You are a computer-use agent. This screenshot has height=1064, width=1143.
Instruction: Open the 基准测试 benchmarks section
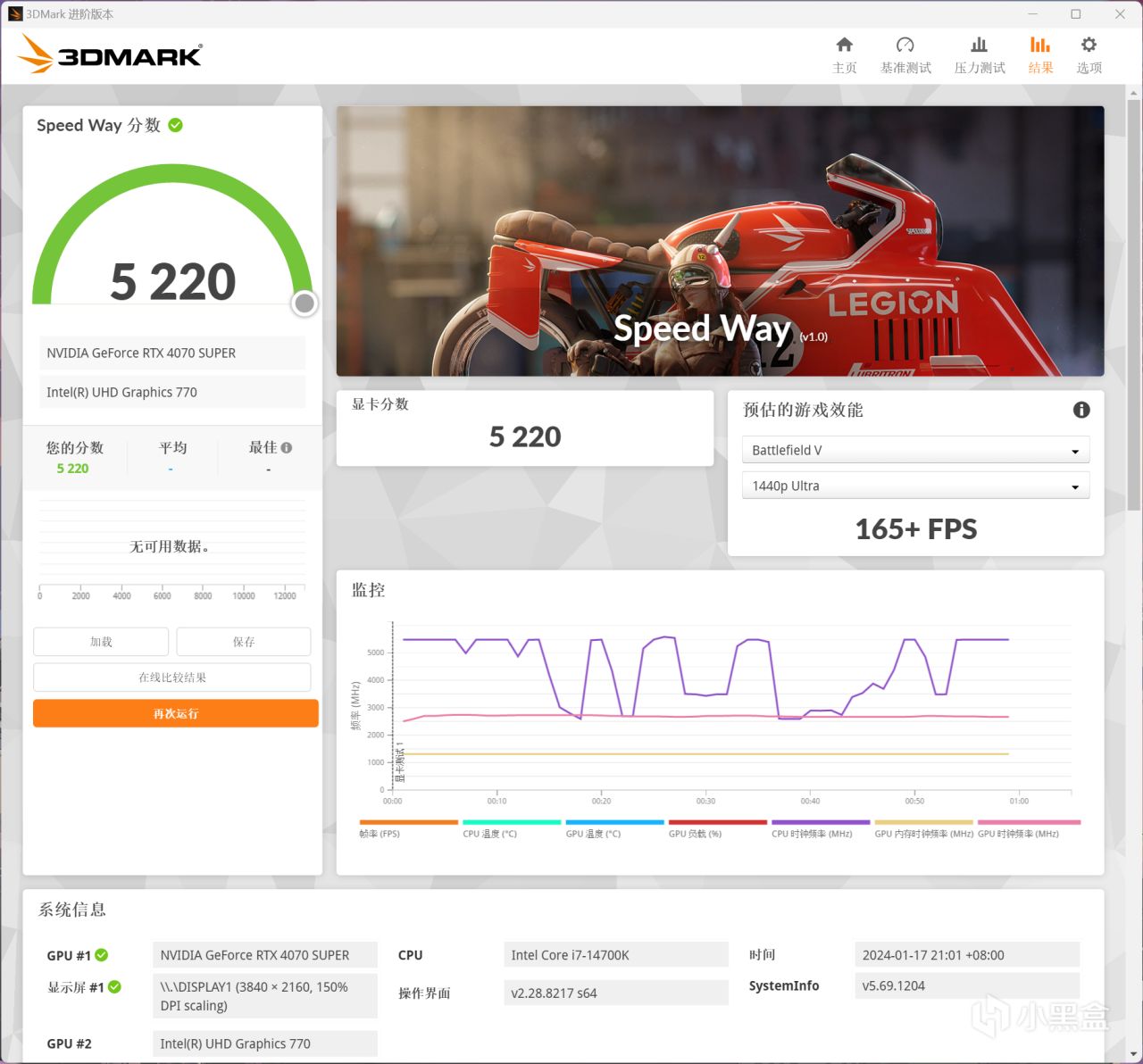point(905,55)
